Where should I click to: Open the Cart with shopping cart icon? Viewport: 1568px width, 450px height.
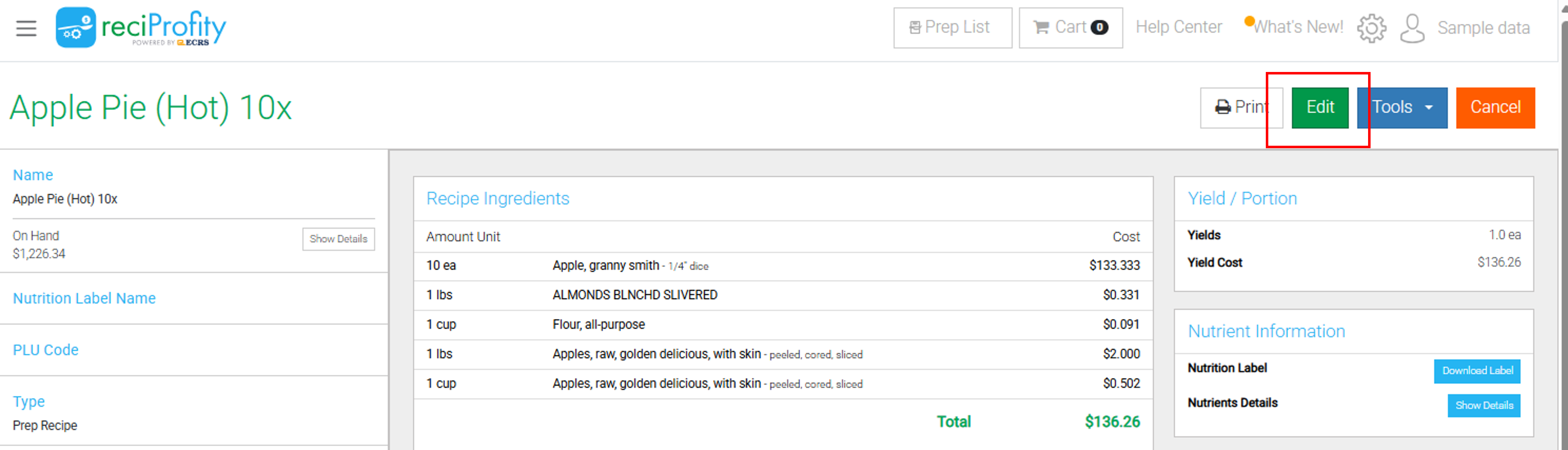tap(1071, 27)
